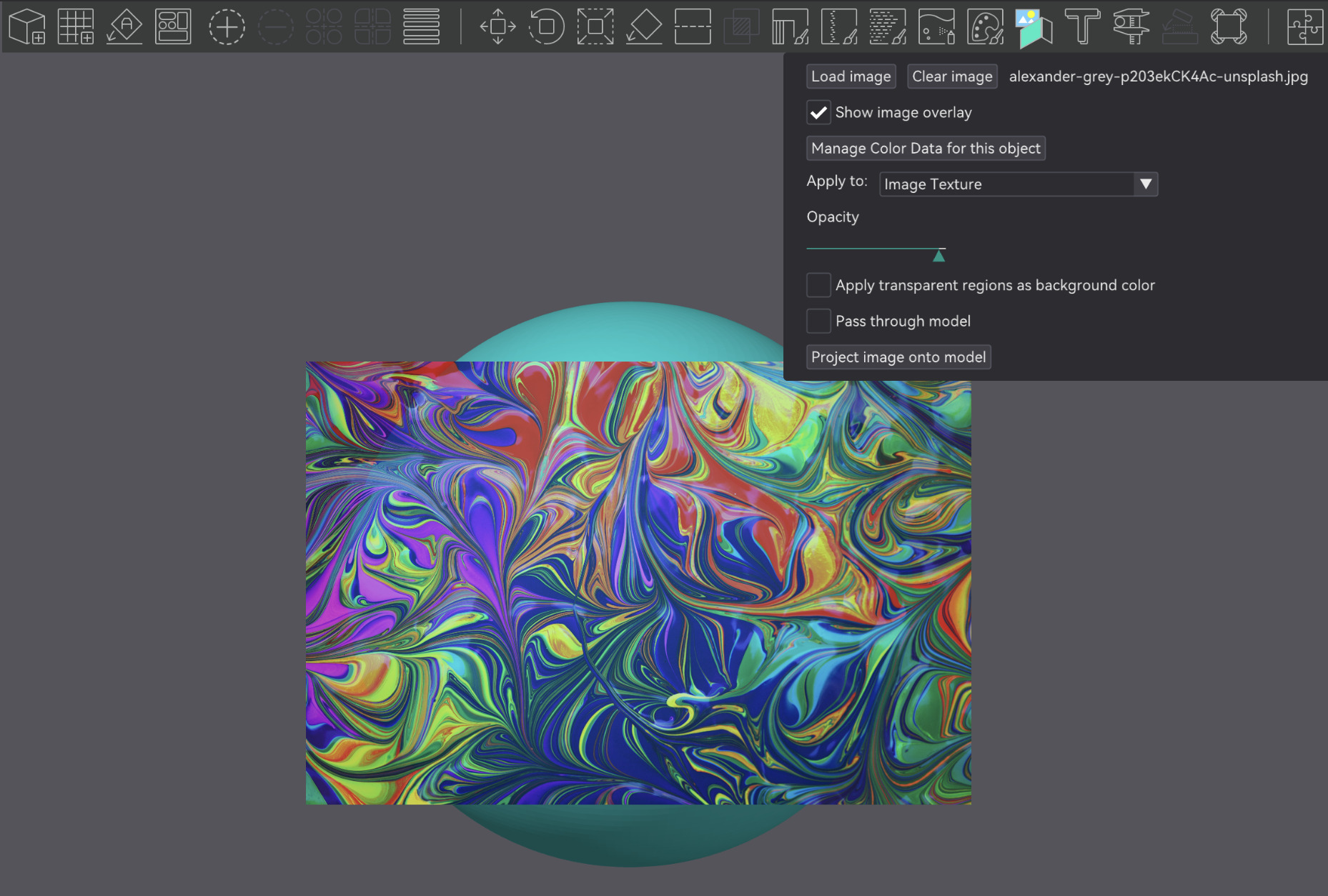Click the Add plate grid icon
Screen dimensions: 1328x896
click(76, 26)
